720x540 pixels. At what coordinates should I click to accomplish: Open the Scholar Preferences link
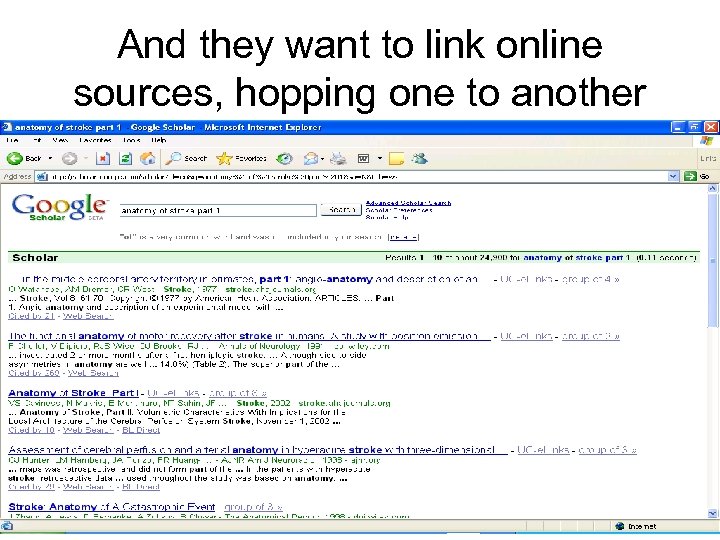pyautogui.click(x=399, y=210)
